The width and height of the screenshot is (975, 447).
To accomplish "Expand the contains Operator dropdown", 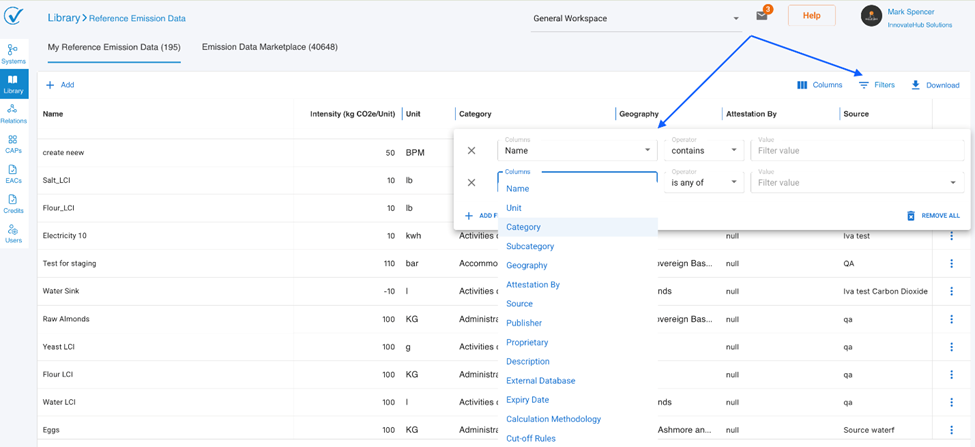I will point(704,151).
